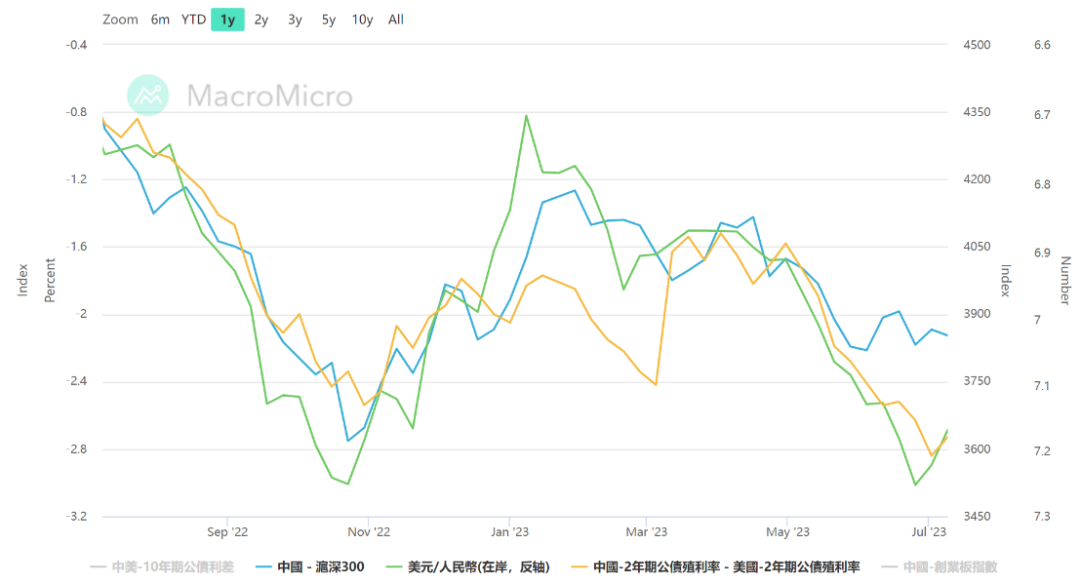Click the Percent axis title
Viewport: 1080px width, 584px height.
(x=50, y=280)
